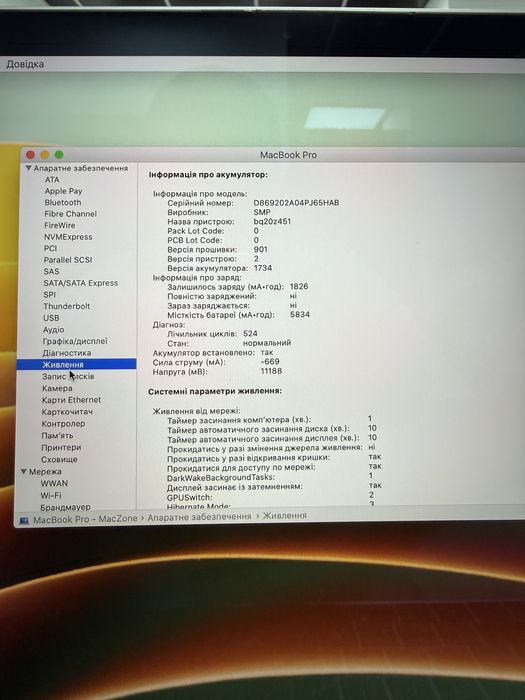Open SATA/SATA Express entry
Image resolution: width=525 pixels, height=700 pixels.
point(81,283)
